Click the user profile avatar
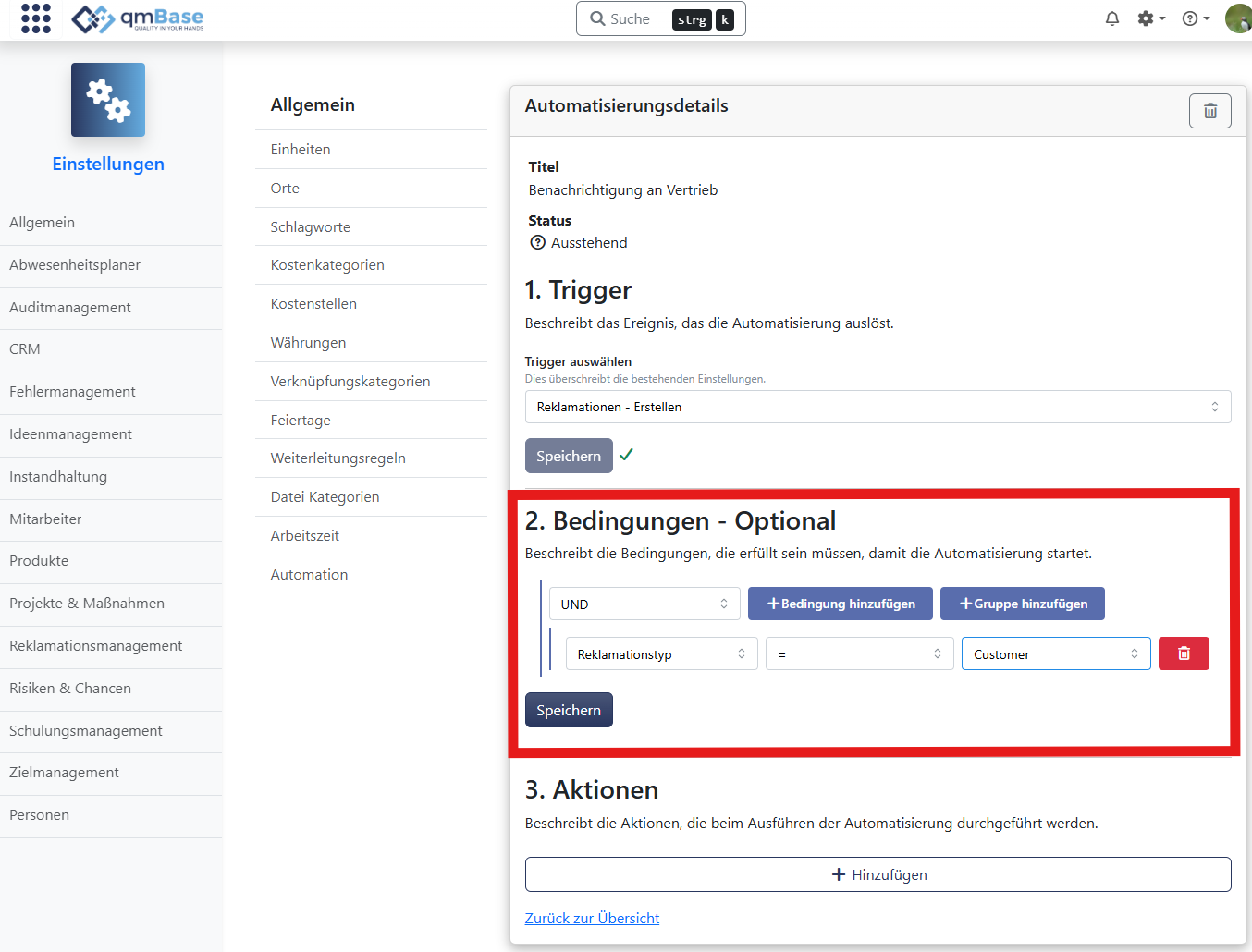This screenshot has height=952, width=1252. point(1237,18)
